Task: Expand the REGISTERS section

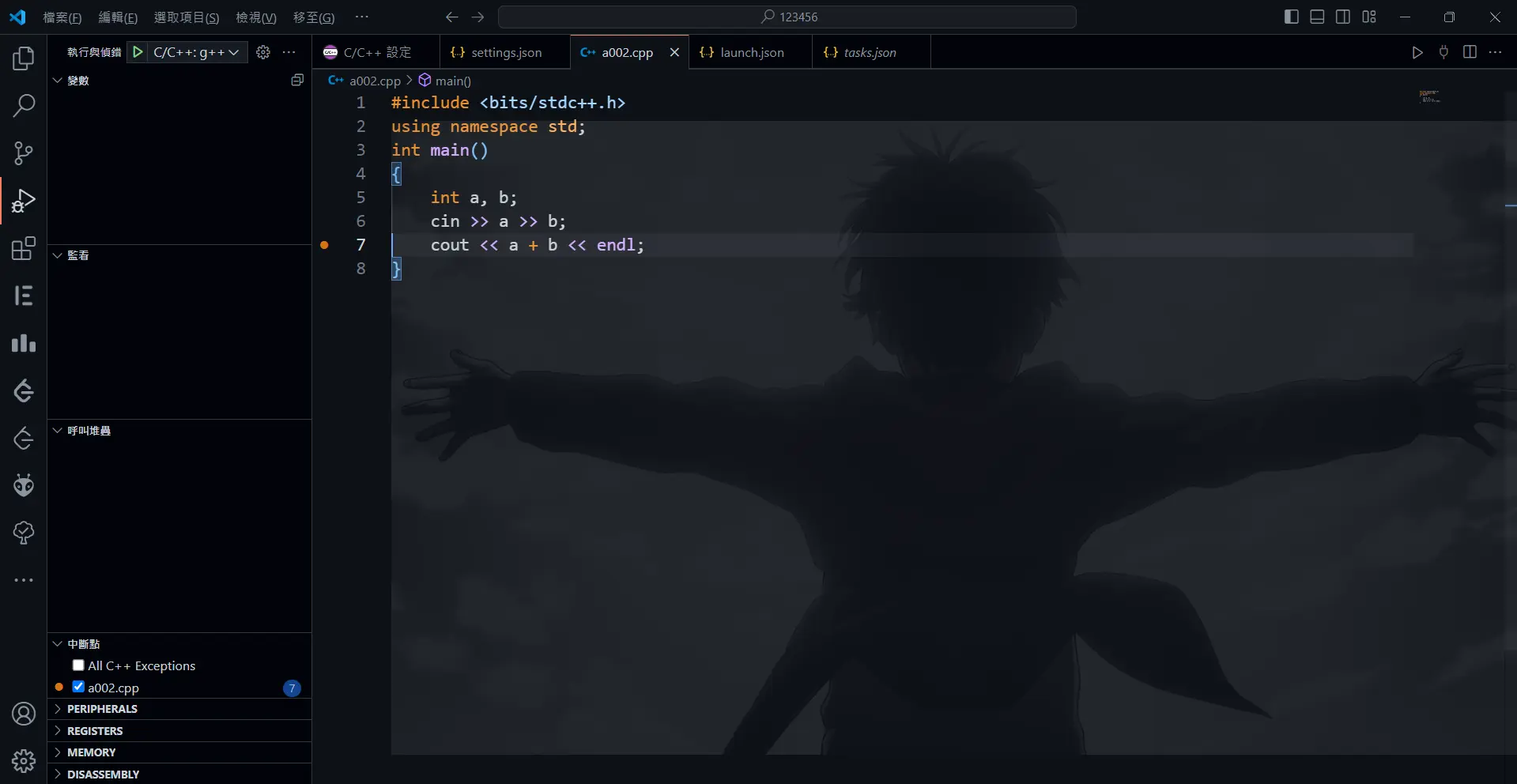Action: click(95, 731)
